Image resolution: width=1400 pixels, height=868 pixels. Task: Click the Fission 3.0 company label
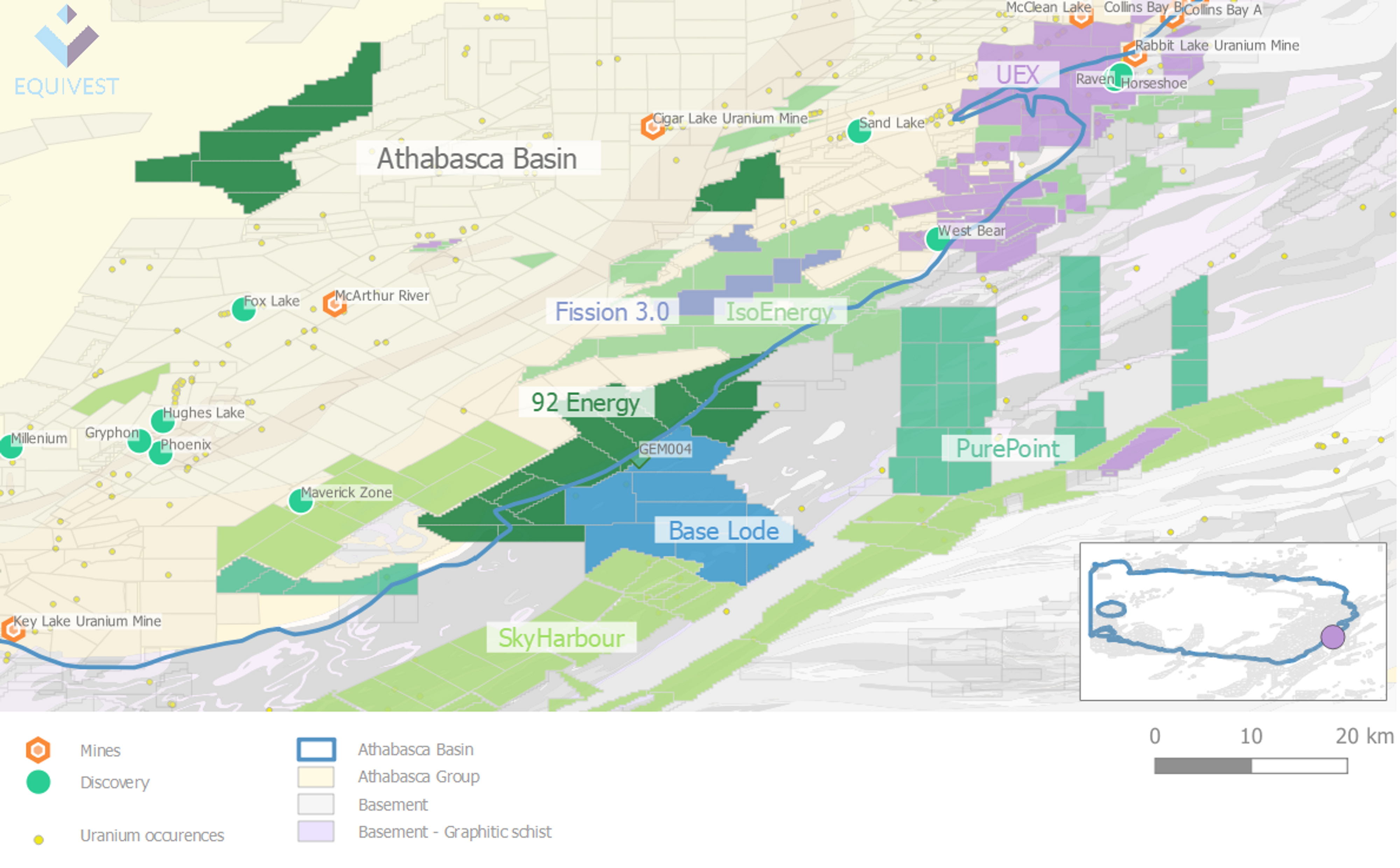click(612, 312)
